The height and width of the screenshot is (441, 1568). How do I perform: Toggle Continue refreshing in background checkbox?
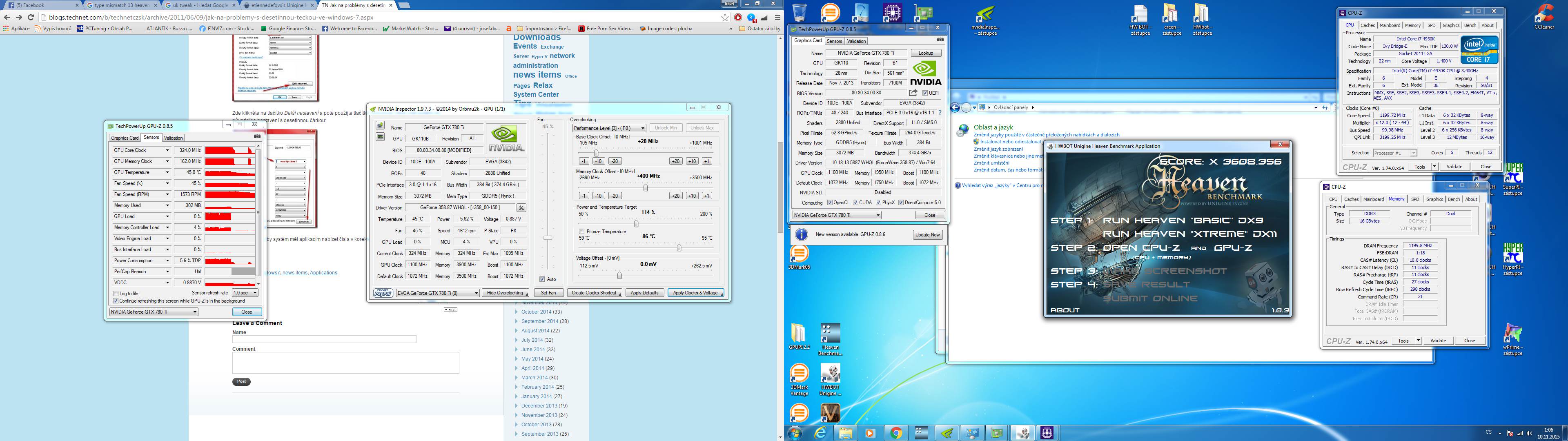116,301
